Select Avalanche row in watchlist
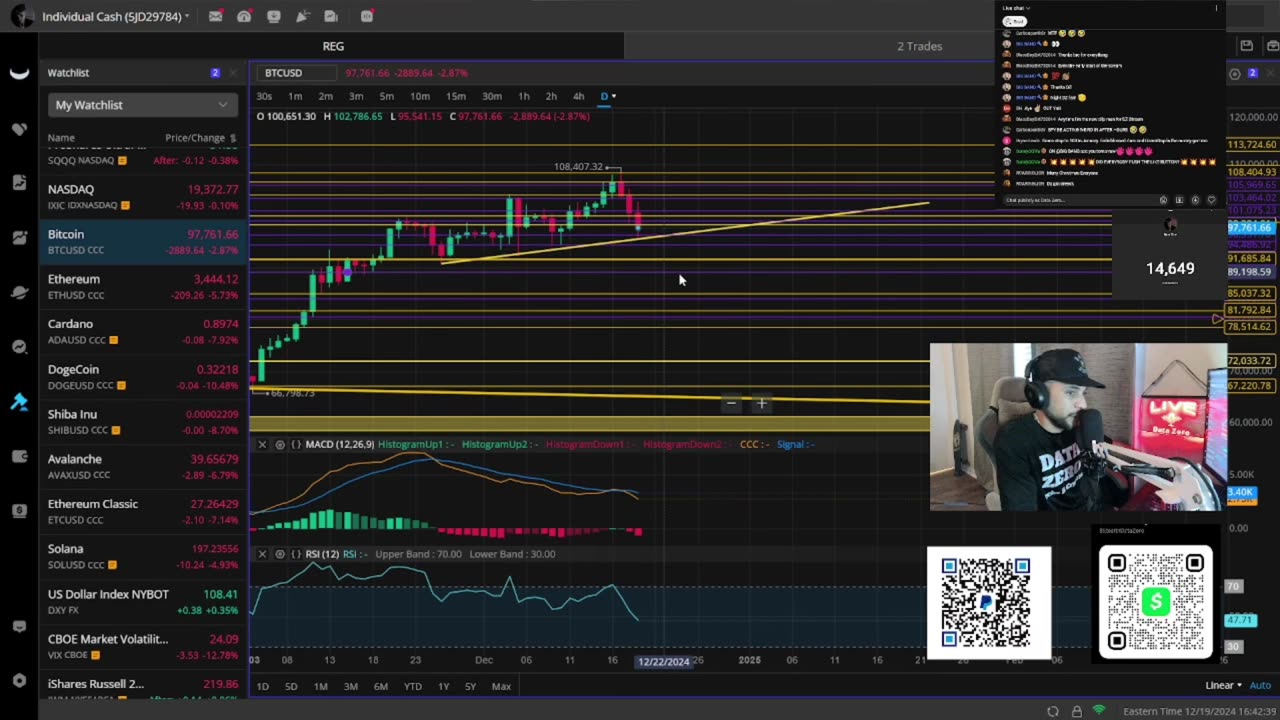The image size is (1280, 720). click(x=143, y=467)
